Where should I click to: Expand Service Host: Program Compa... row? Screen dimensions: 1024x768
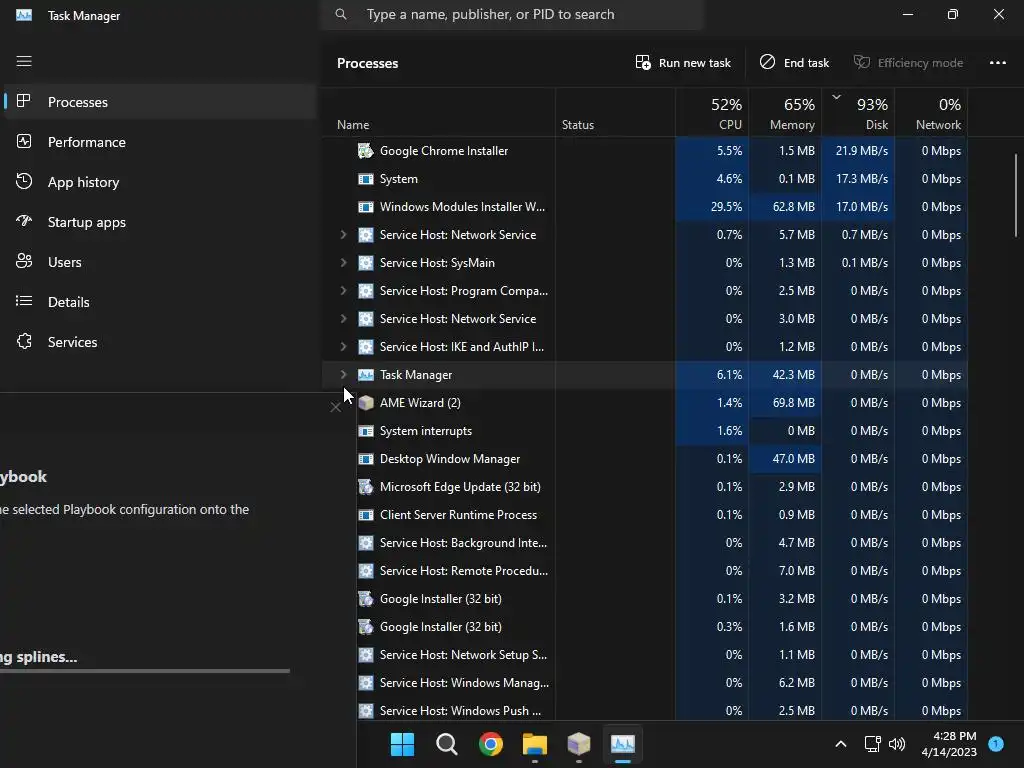(x=344, y=291)
